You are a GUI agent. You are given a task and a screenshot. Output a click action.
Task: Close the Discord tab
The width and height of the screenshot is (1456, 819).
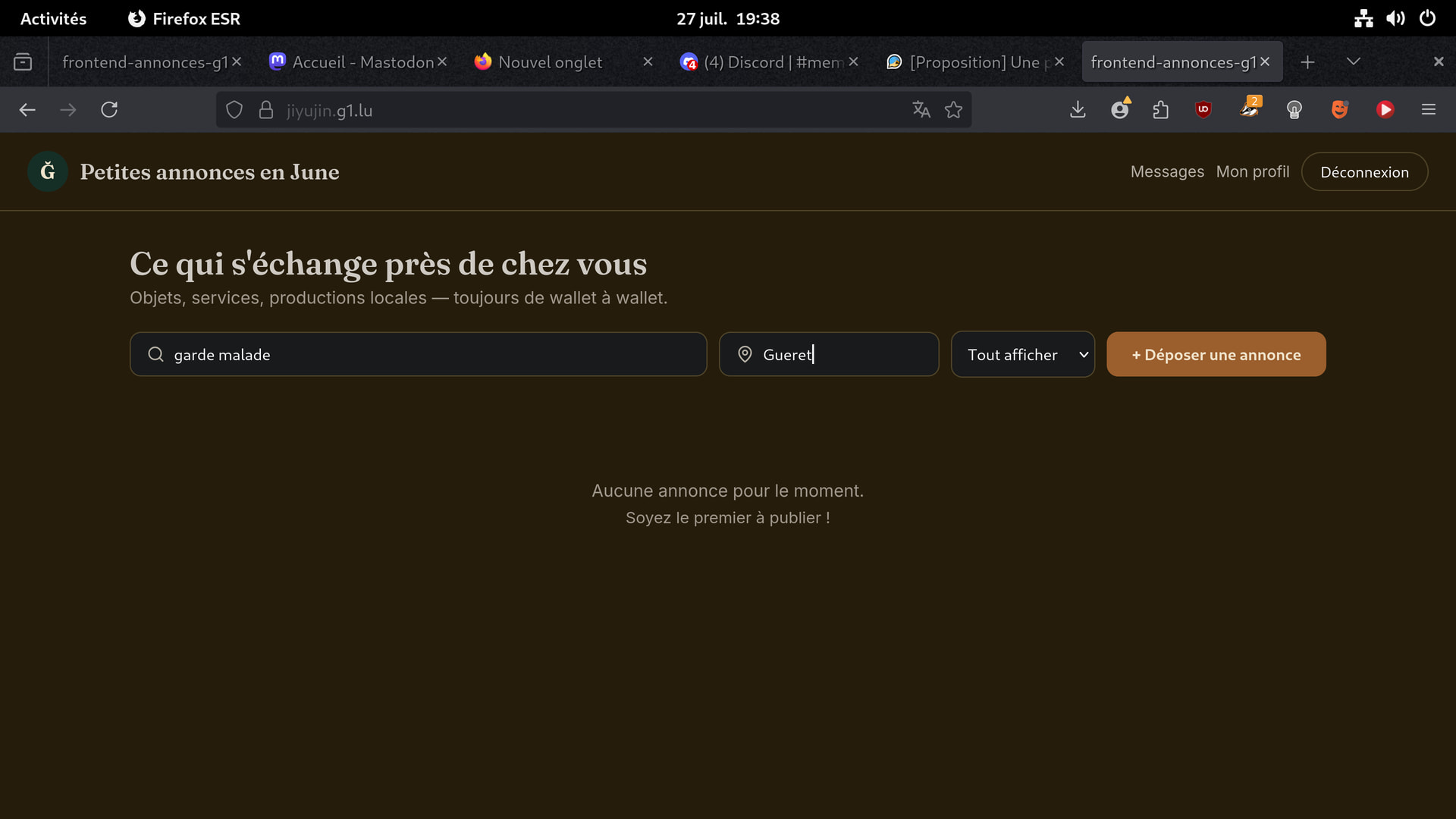tap(853, 61)
